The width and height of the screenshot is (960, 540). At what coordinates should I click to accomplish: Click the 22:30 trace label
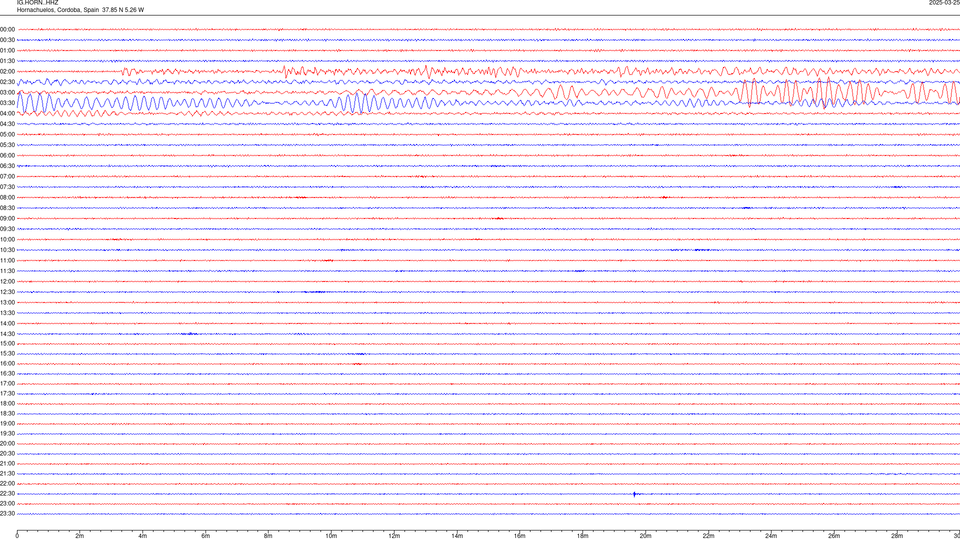7,493
